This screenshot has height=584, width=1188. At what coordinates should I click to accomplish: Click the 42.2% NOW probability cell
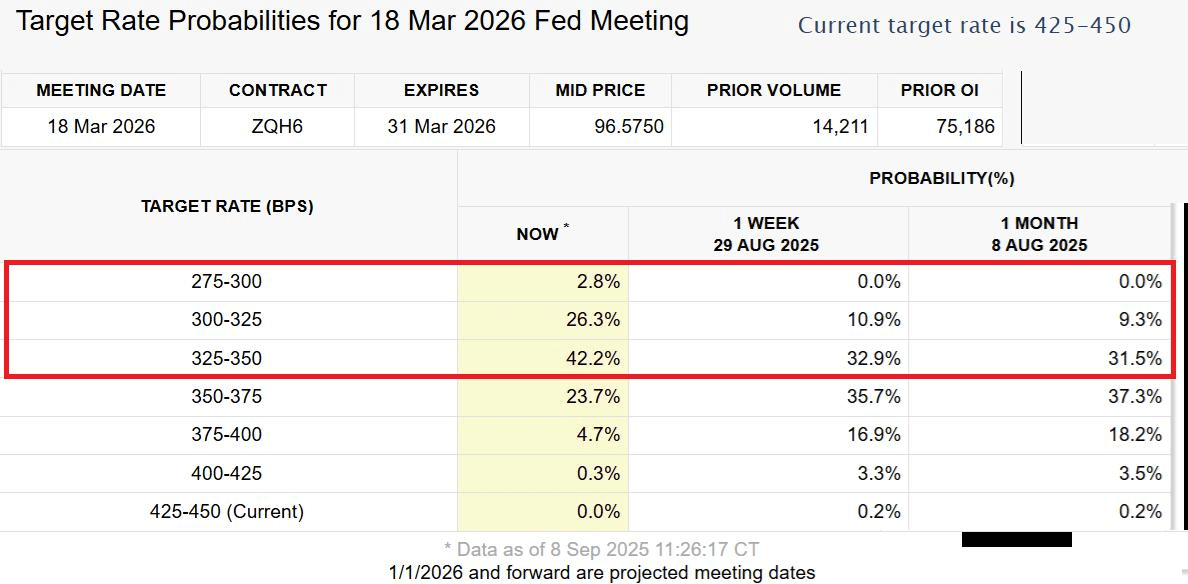tap(596, 358)
